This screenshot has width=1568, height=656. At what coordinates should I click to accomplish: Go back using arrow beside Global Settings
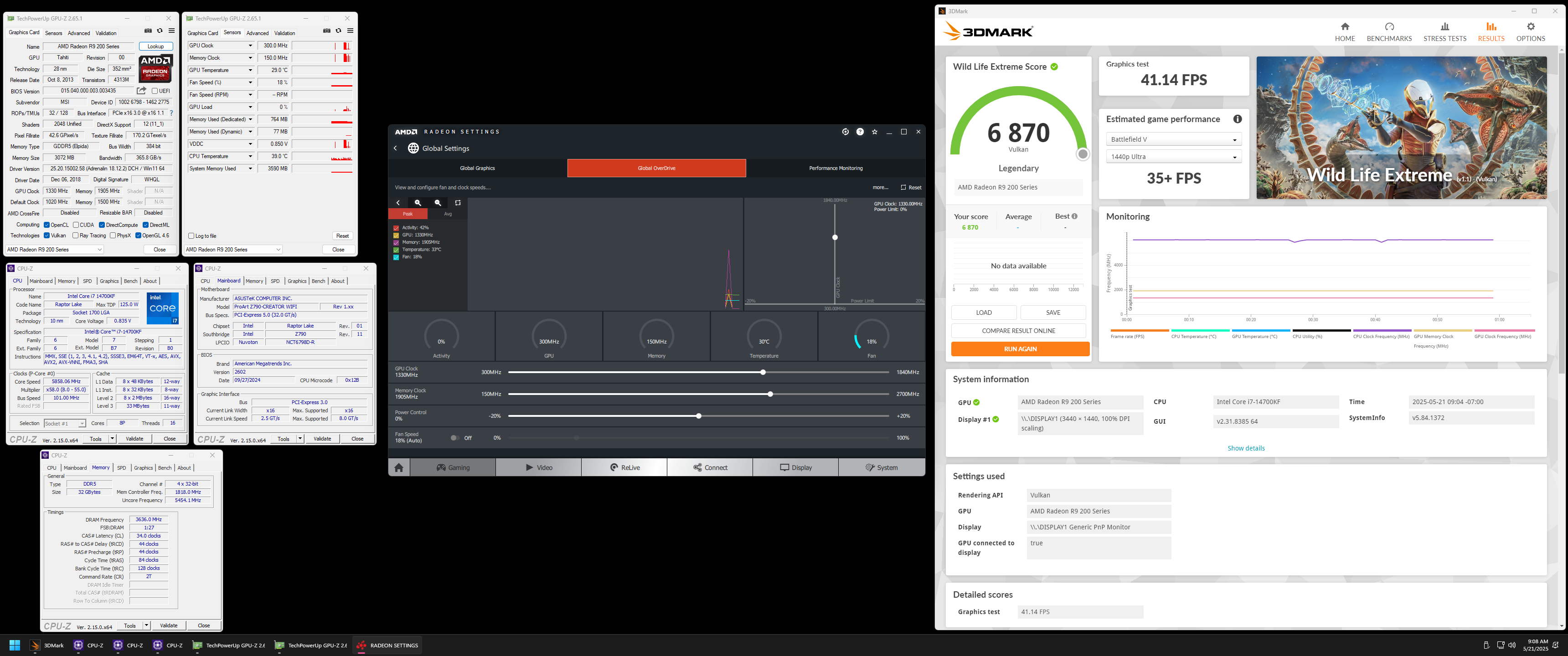(396, 148)
